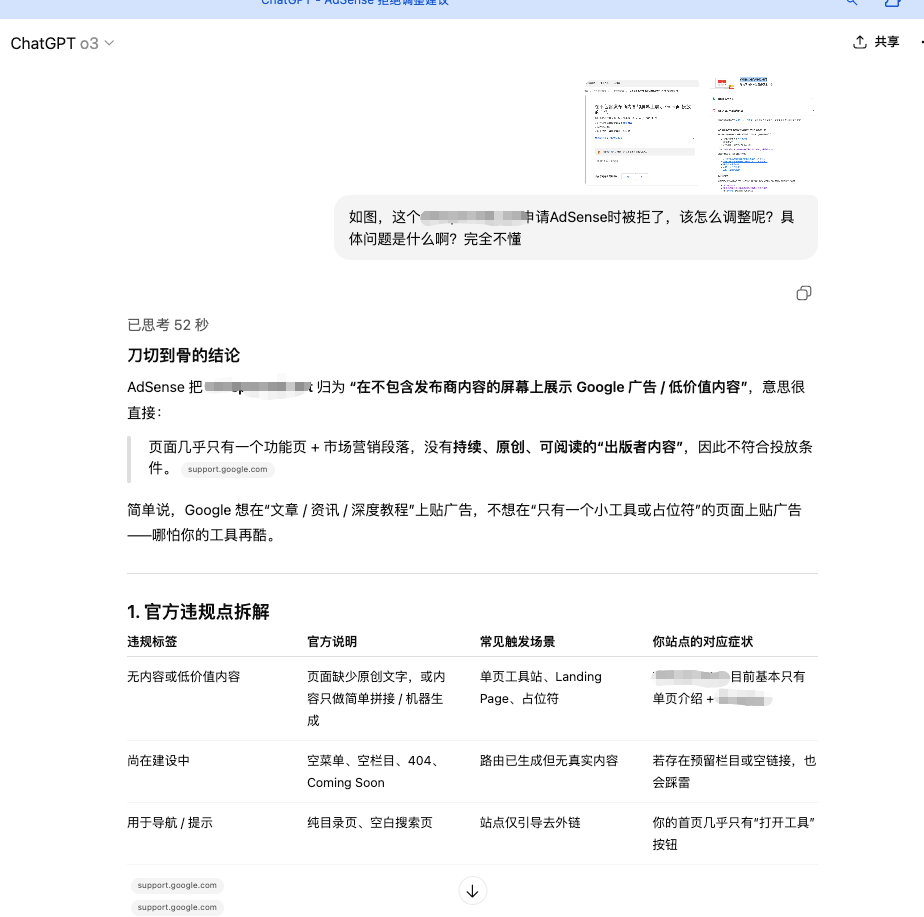Click the 违规标签 column header
The image size is (924, 917).
152,642
